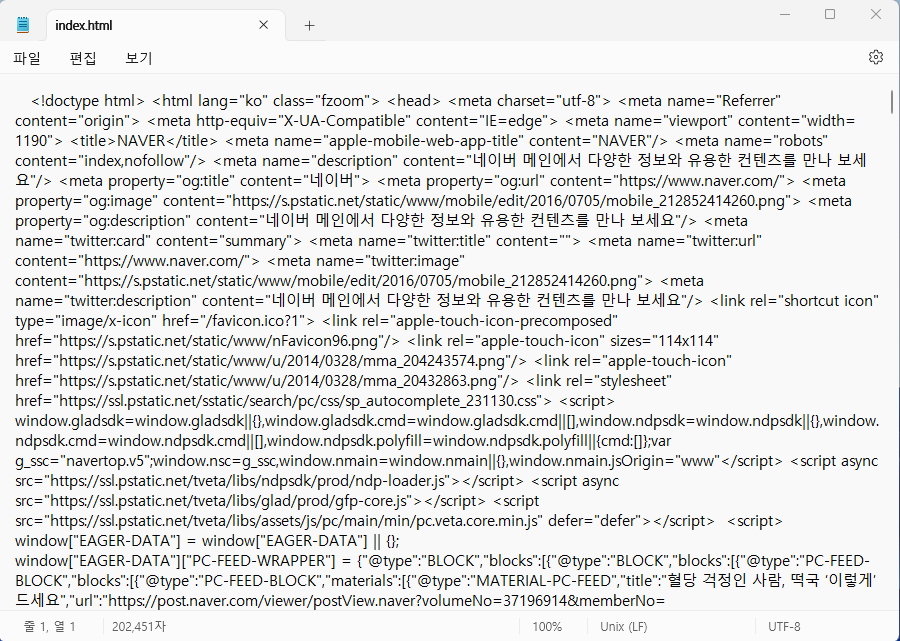
Task: Close the Notepad window
Action: coord(875,14)
